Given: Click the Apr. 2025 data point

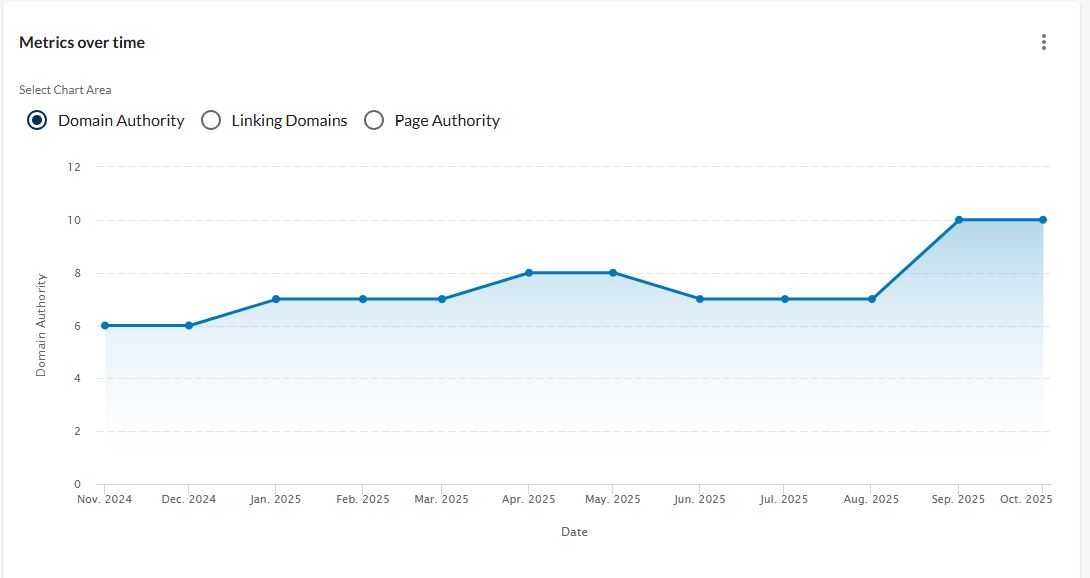Looking at the screenshot, I should [528, 272].
